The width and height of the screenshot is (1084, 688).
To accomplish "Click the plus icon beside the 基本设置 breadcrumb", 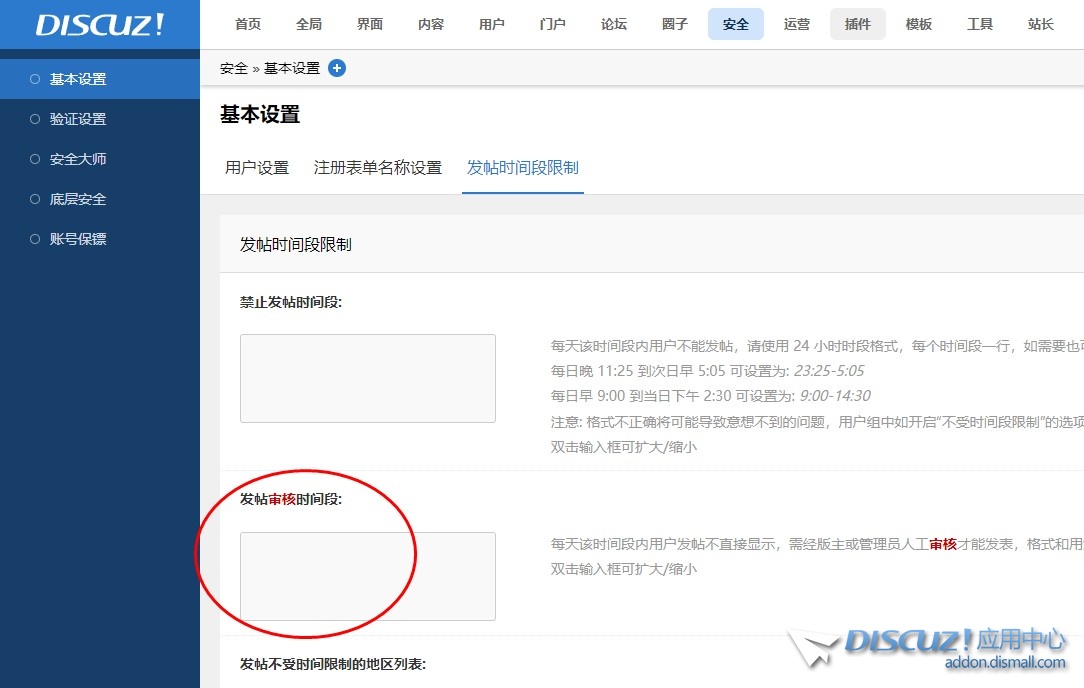I will (x=337, y=68).
